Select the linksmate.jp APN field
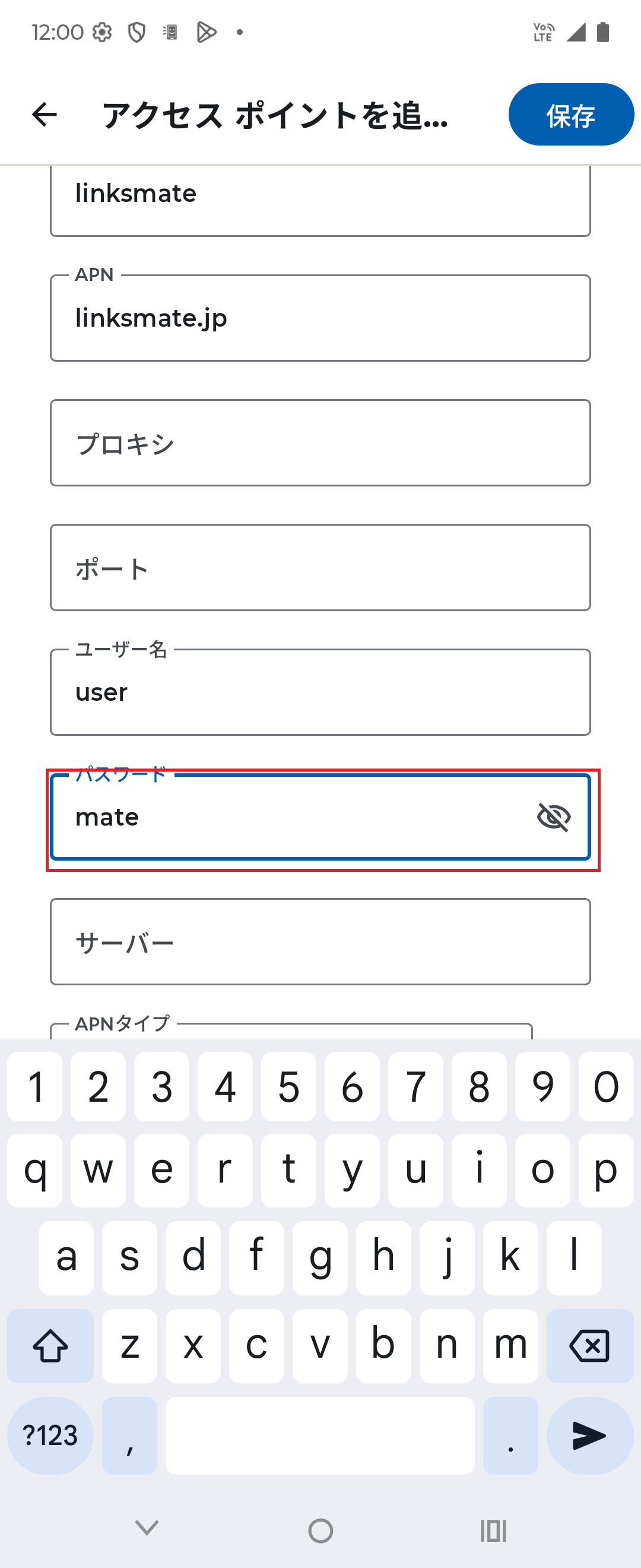641x1568 pixels. pos(320,318)
